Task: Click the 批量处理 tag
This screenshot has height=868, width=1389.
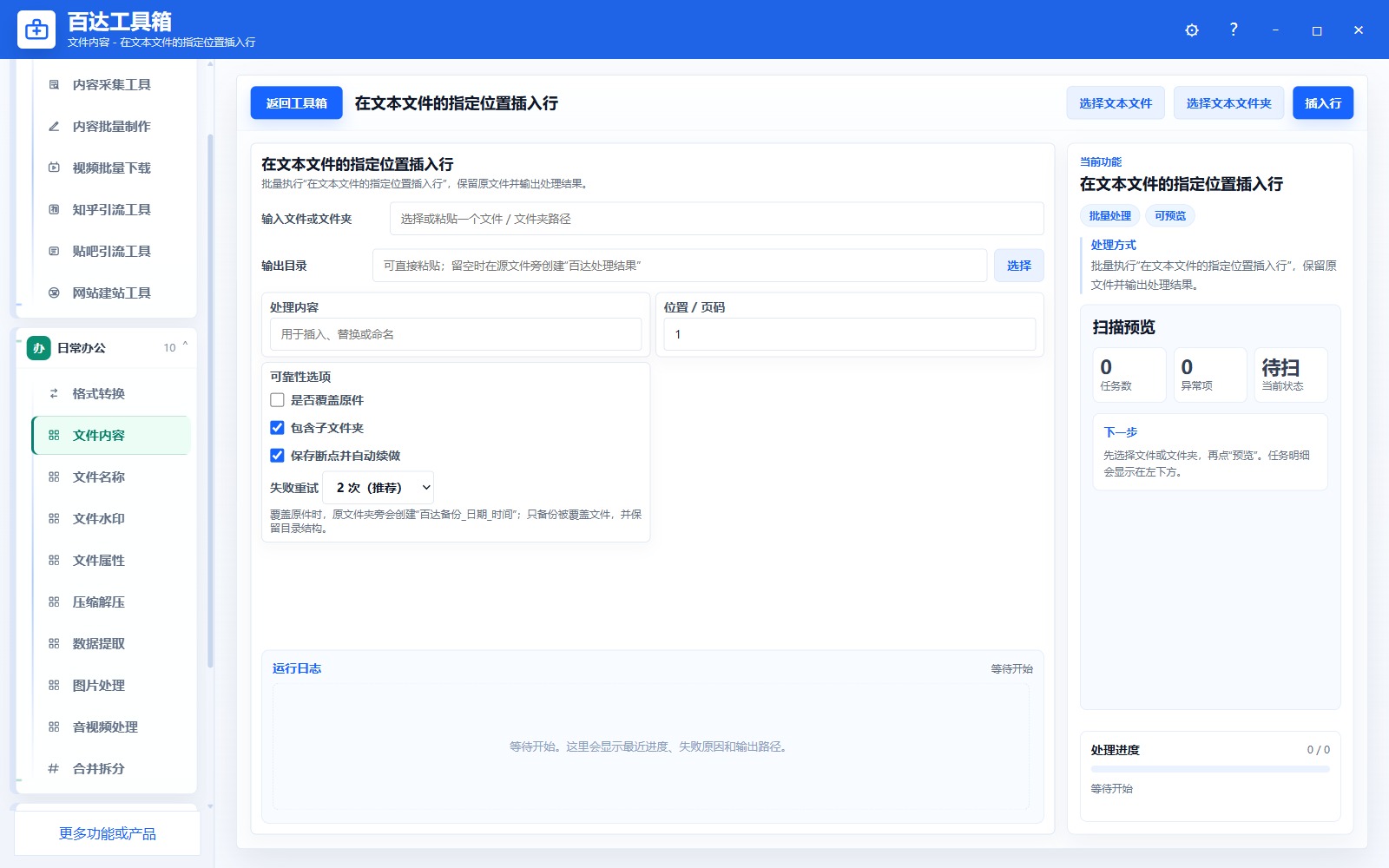Action: [x=1110, y=216]
